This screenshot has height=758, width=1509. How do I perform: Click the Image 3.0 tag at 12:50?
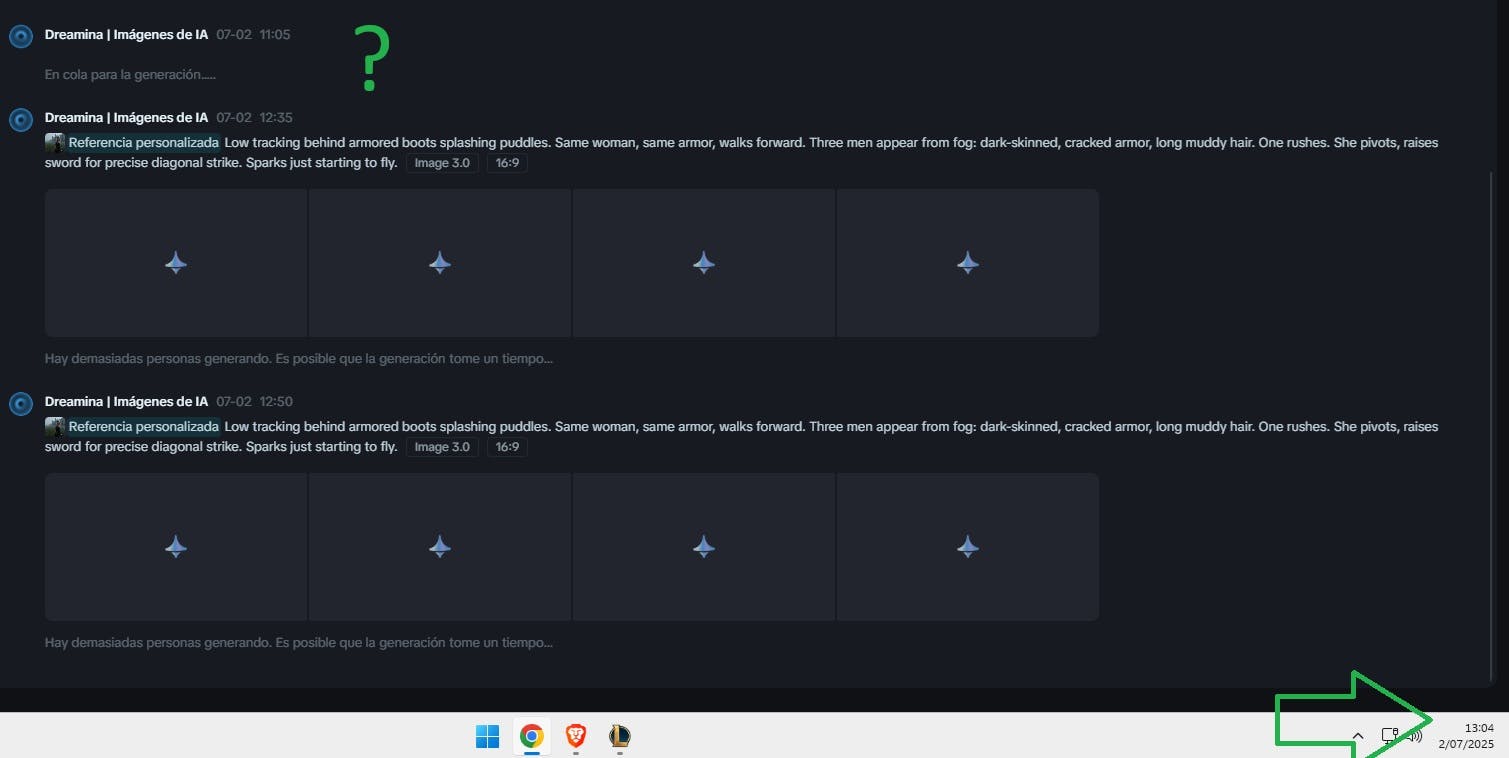click(442, 447)
